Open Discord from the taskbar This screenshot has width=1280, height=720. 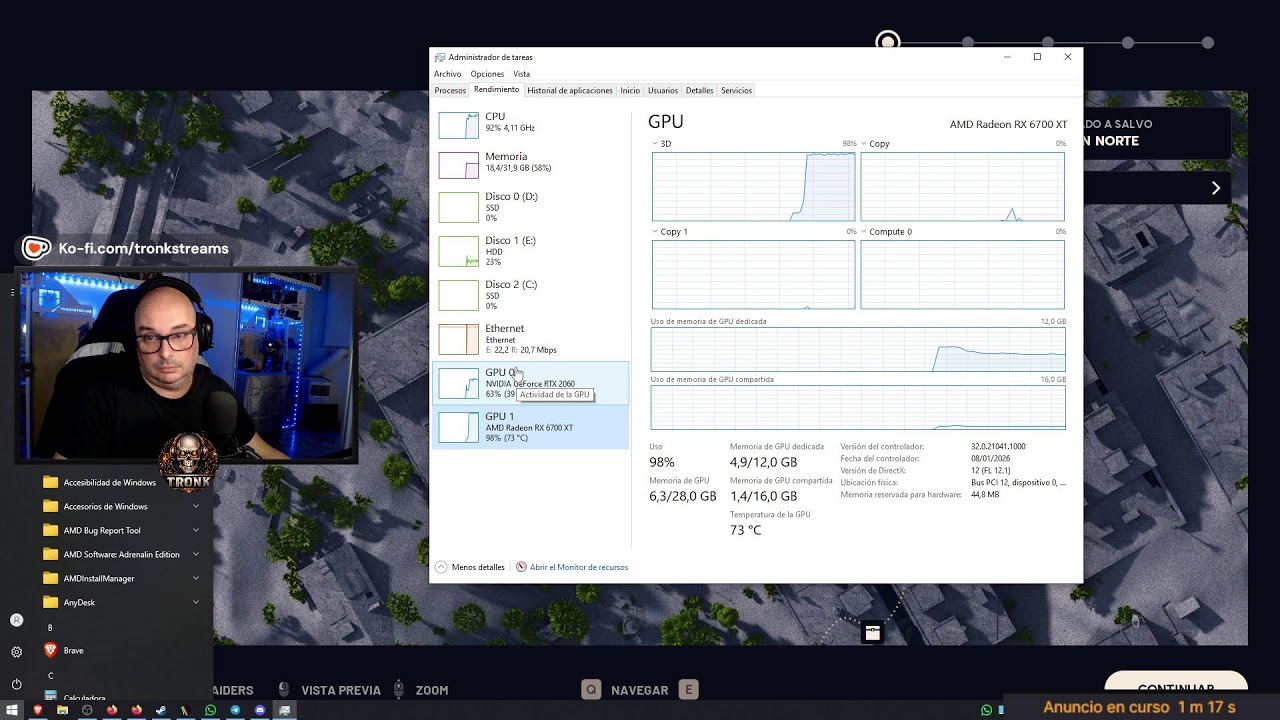[x=260, y=710]
